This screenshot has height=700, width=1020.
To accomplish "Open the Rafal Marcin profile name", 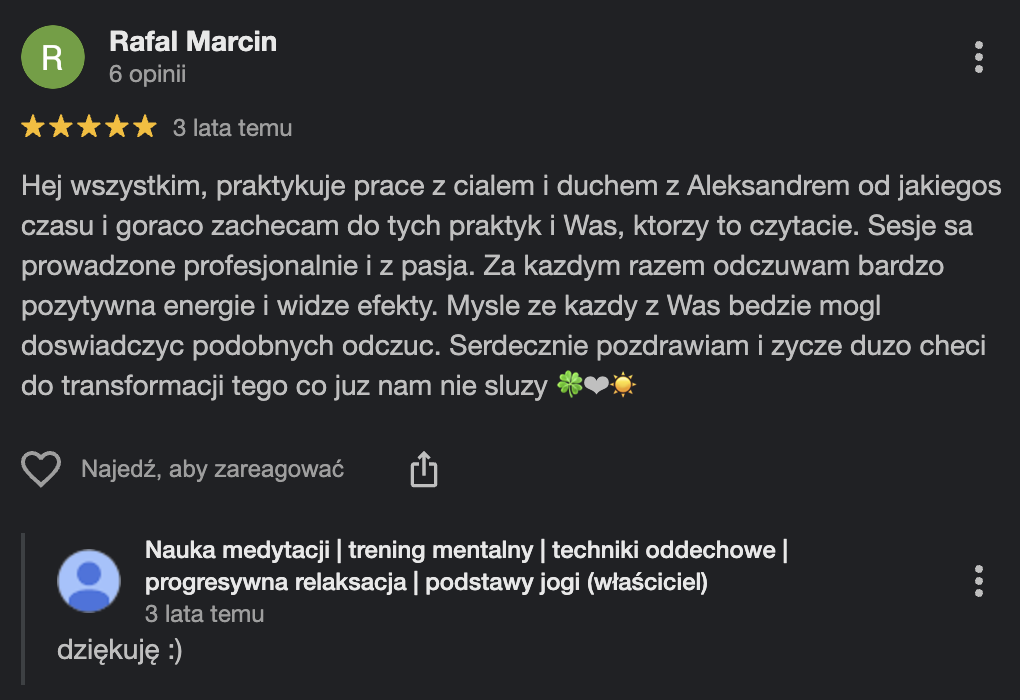I will (x=192, y=42).
